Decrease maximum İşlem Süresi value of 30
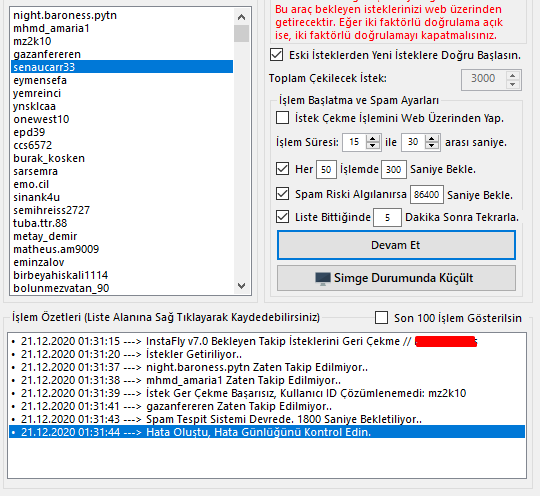Image resolution: width=540 pixels, height=496 pixels. point(432,146)
